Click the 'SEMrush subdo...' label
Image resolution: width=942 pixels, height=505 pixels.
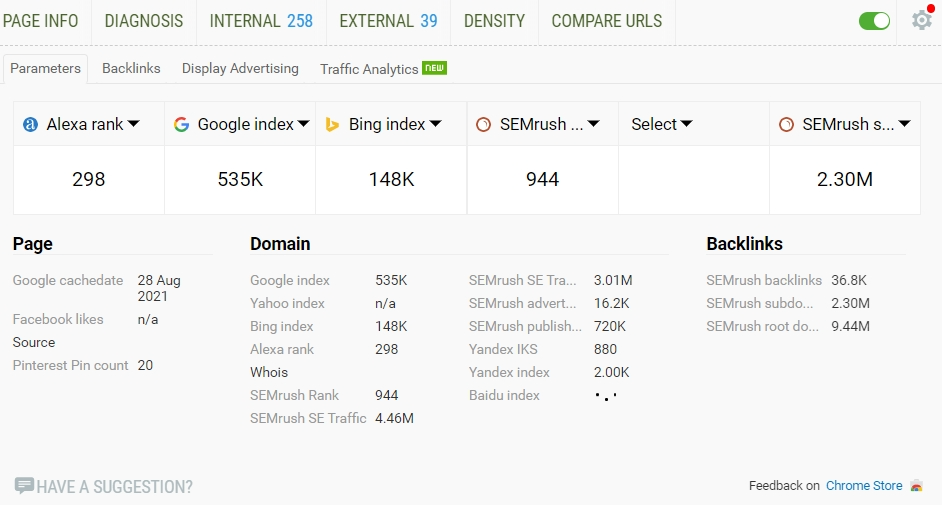tap(759, 303)
